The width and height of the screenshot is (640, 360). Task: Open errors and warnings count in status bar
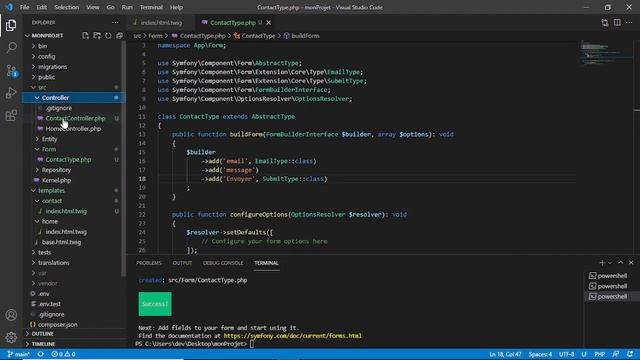(x=63, y=354)
